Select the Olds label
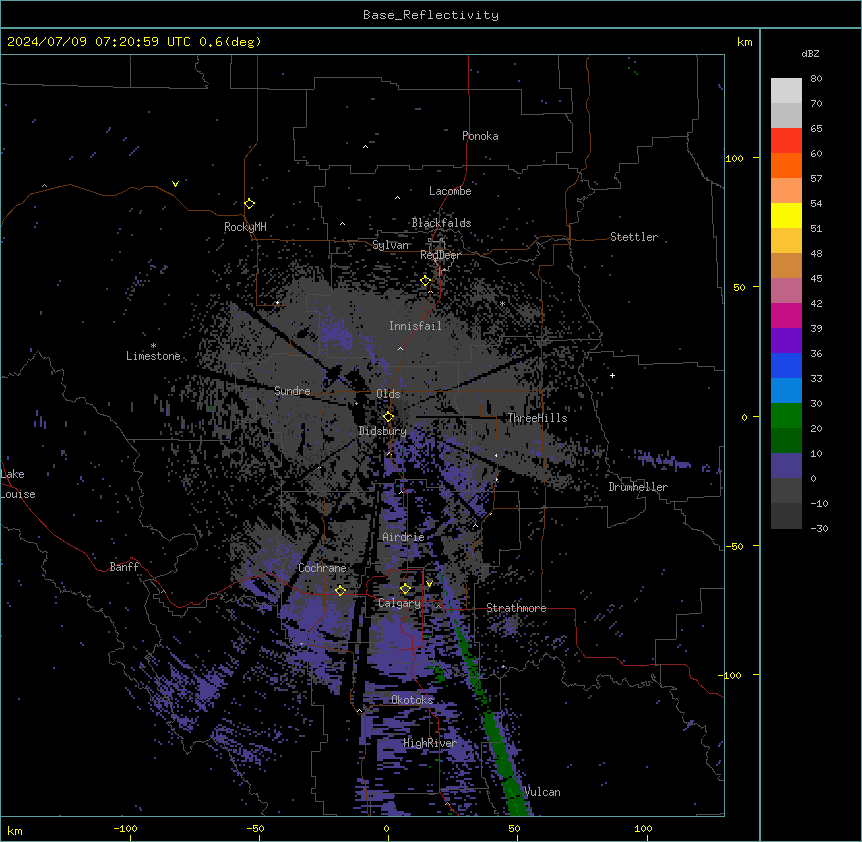Image resolution: width=862 pixels, height=842 pixels. coord(388,394)
